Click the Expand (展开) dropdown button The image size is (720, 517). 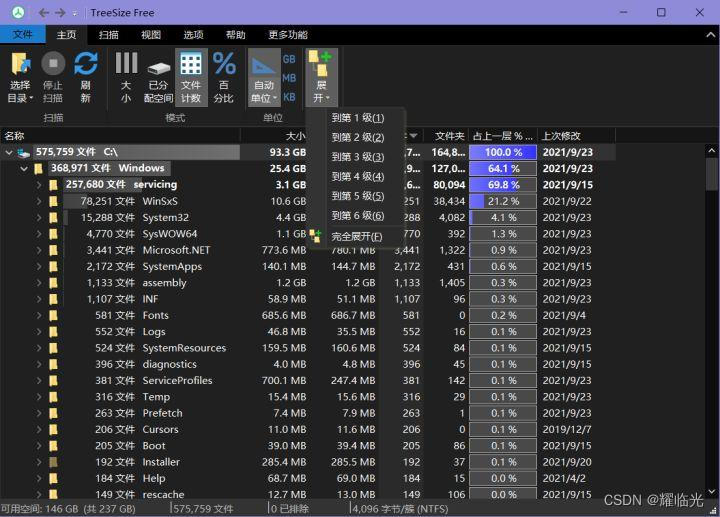(321, 77)
